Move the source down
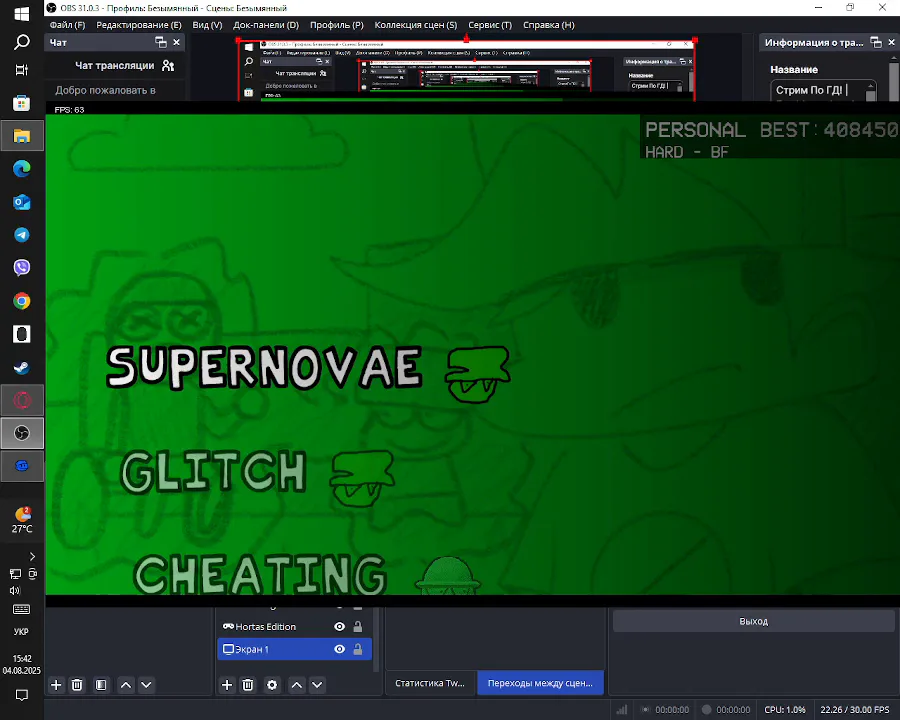The image size is (900, 720). pyautogui.click(x=317, y=685)
